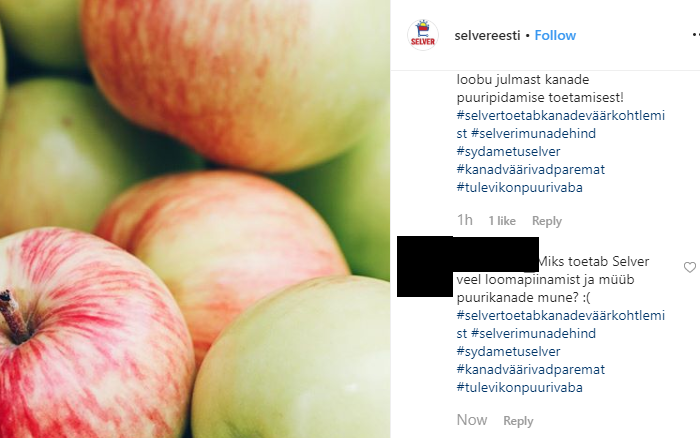Open #kanadväärivadparemat hashtag in second comment

530,370
